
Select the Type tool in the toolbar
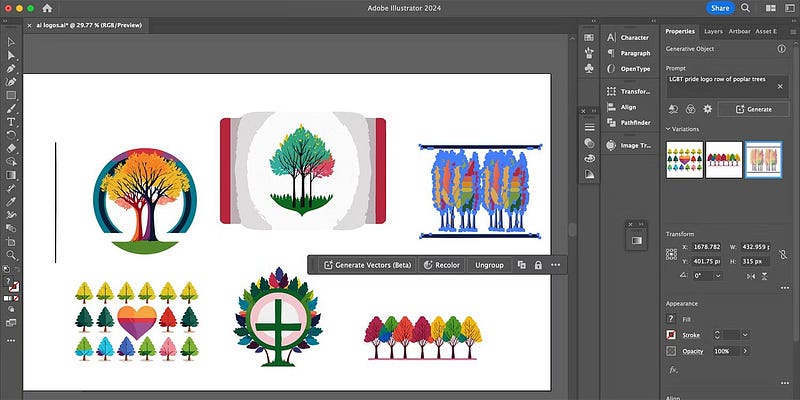[11, 120]
